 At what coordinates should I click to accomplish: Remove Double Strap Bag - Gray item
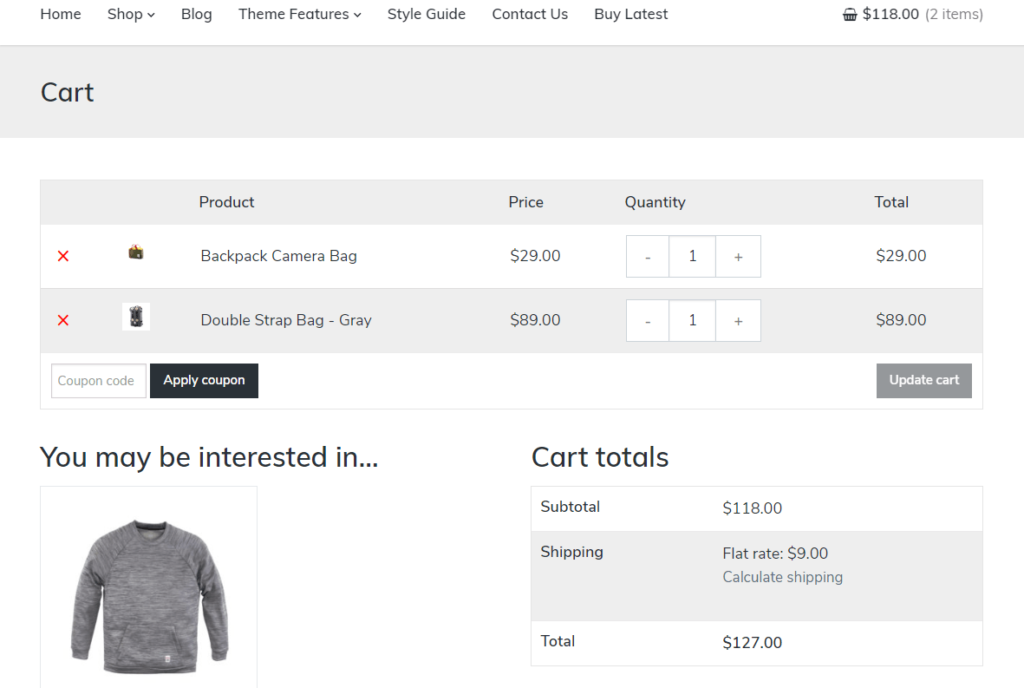click(x=63, y=320)
